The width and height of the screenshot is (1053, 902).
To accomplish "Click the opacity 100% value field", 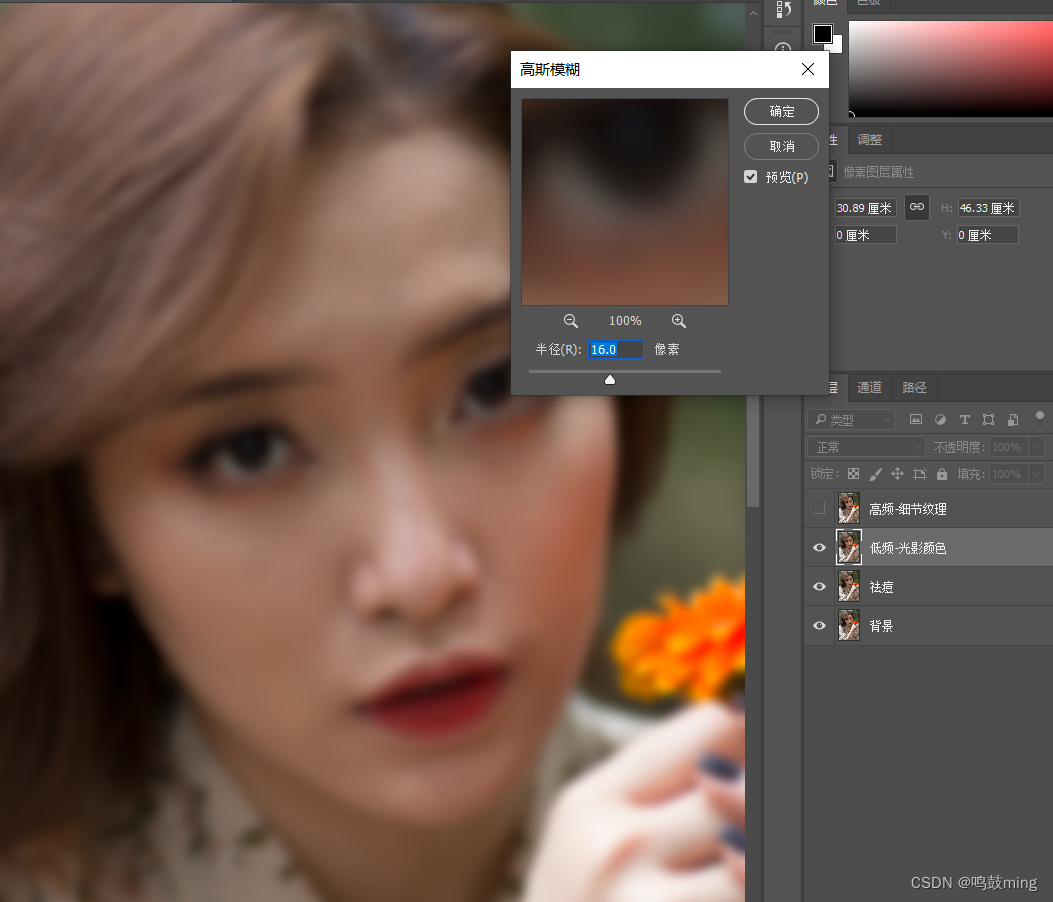I will tap(1009, 447).
